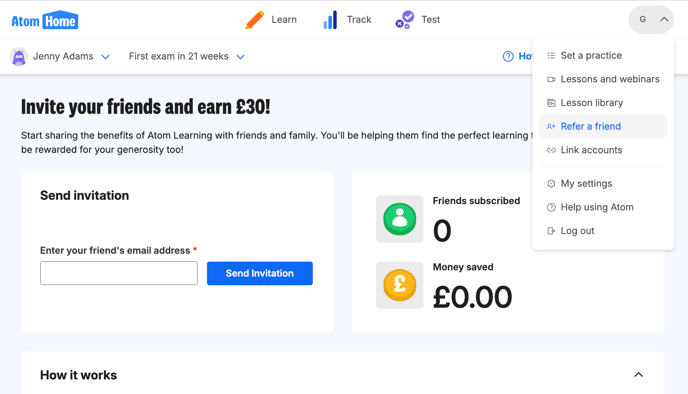Expand the Jenny Adams student dropdown
688x394 pixels.
coord(105,57)
